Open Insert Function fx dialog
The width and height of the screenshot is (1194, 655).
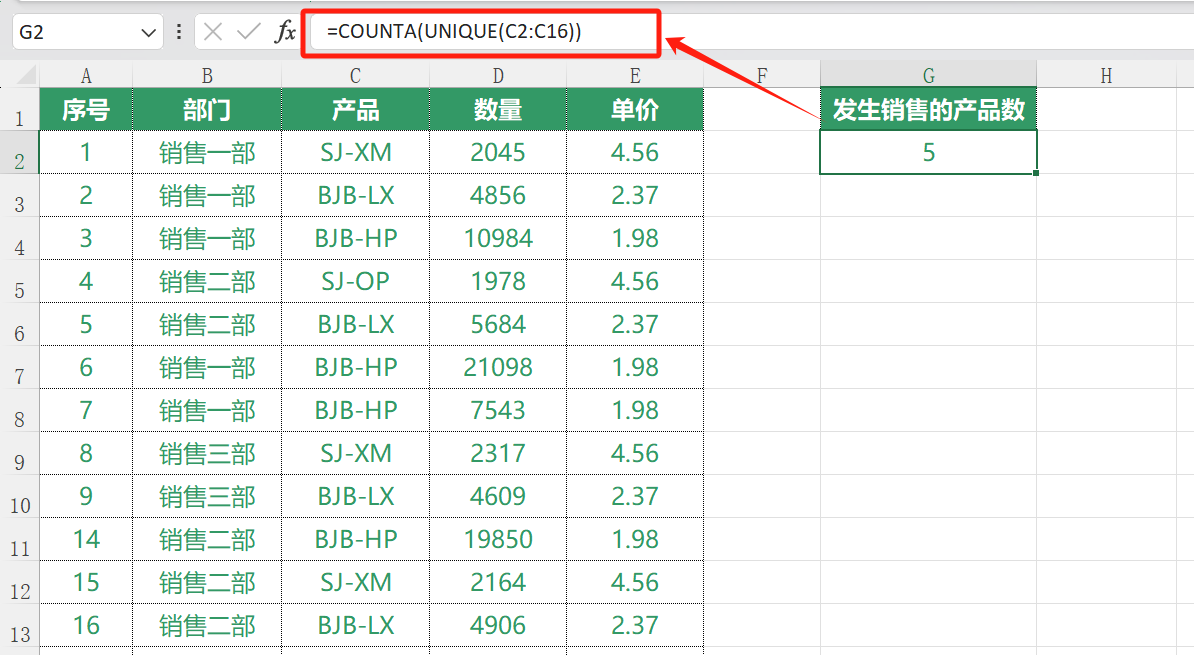coord(286,32)
